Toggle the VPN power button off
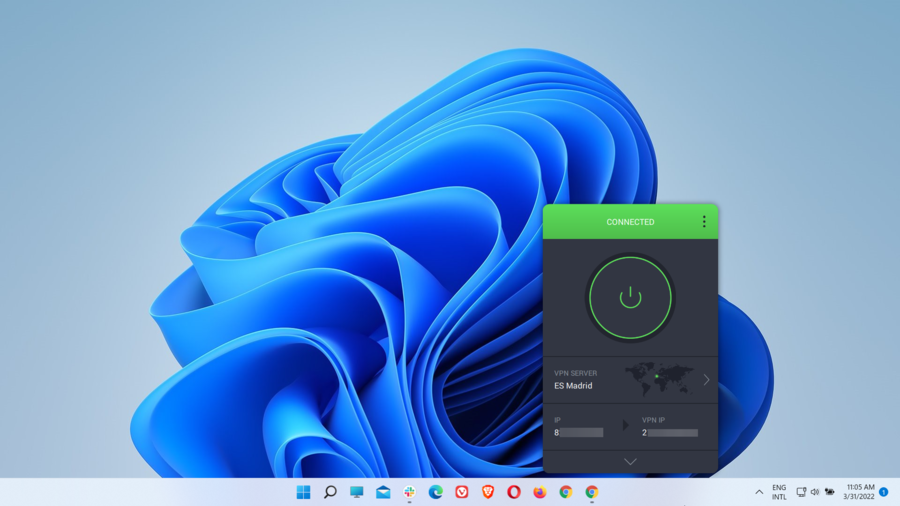Screen dimensions: 900x506 click(630, 298)
